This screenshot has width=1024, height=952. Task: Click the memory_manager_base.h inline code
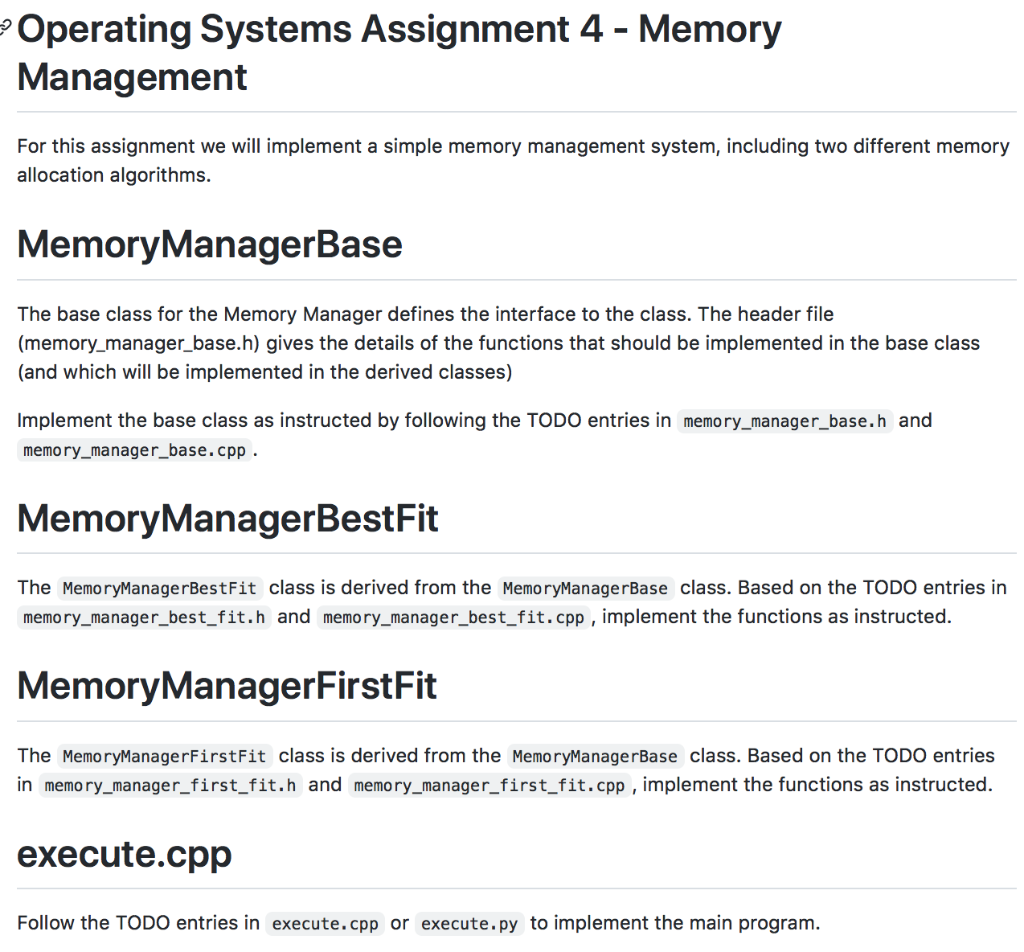click(784, 421)
